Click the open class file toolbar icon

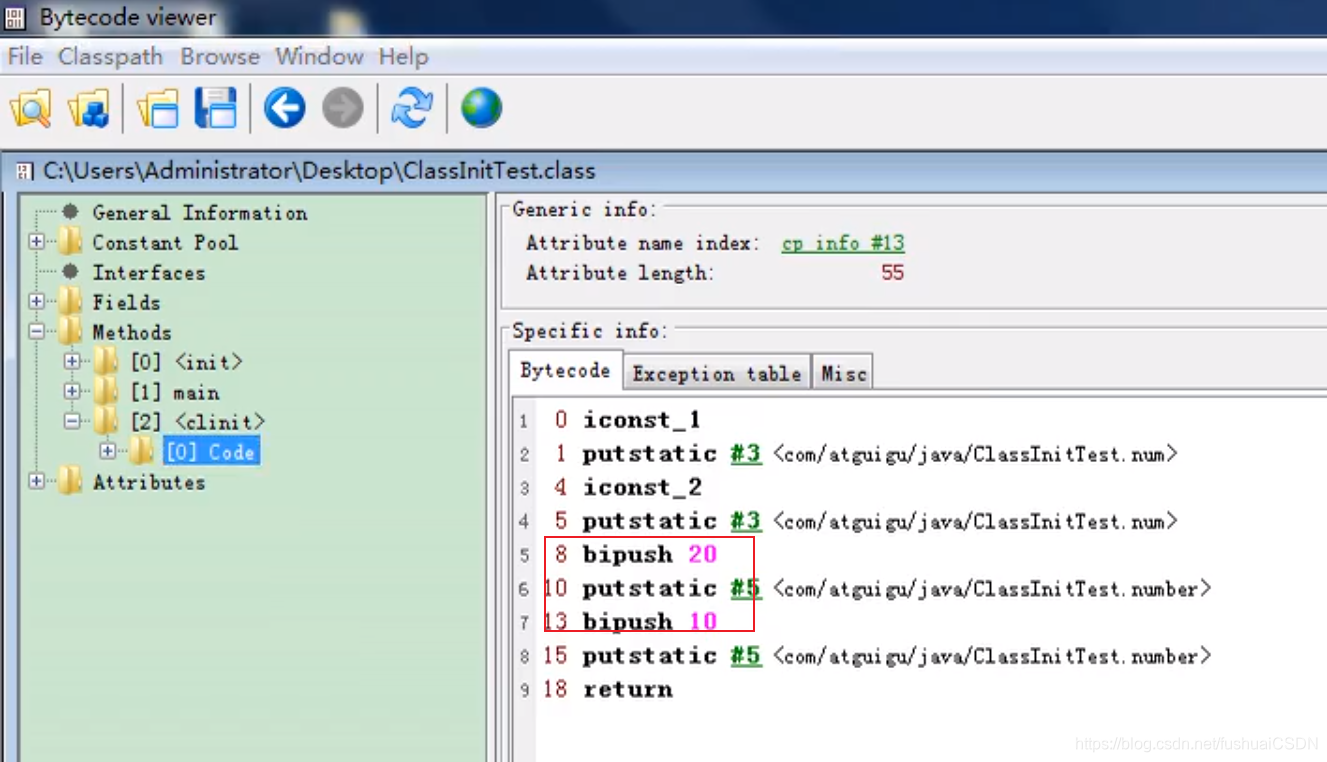(31, 108)
